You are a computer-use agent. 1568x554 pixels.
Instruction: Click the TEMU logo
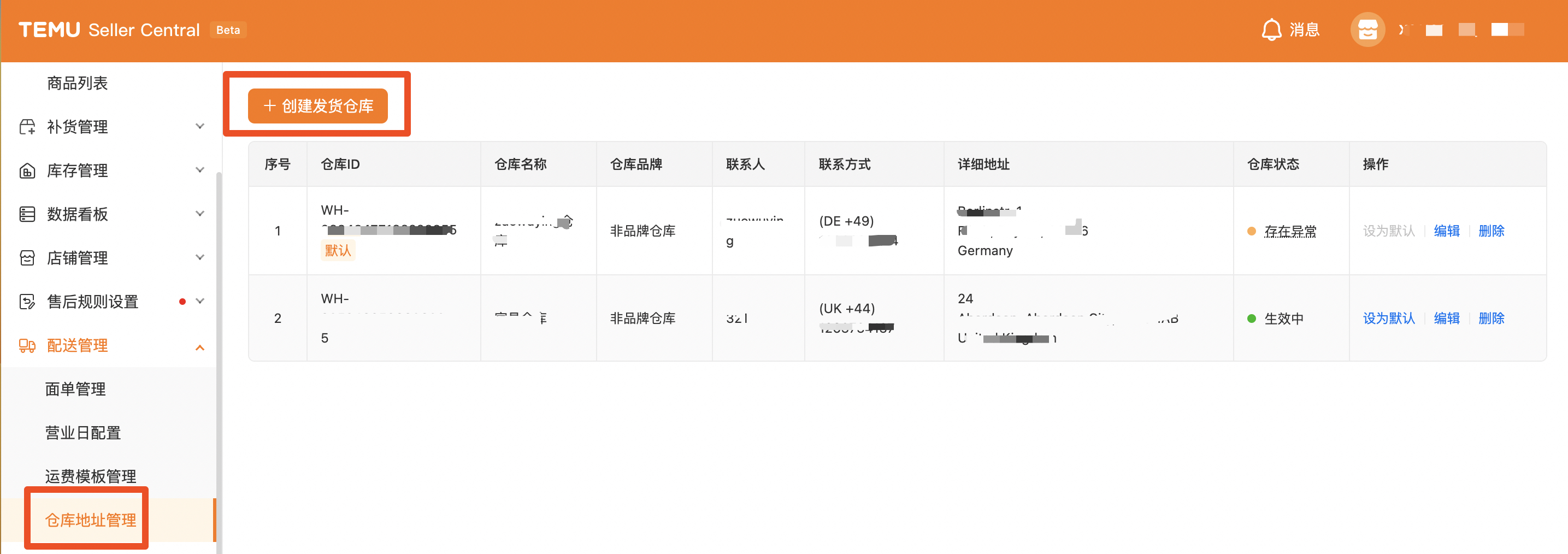pos(49,30)
